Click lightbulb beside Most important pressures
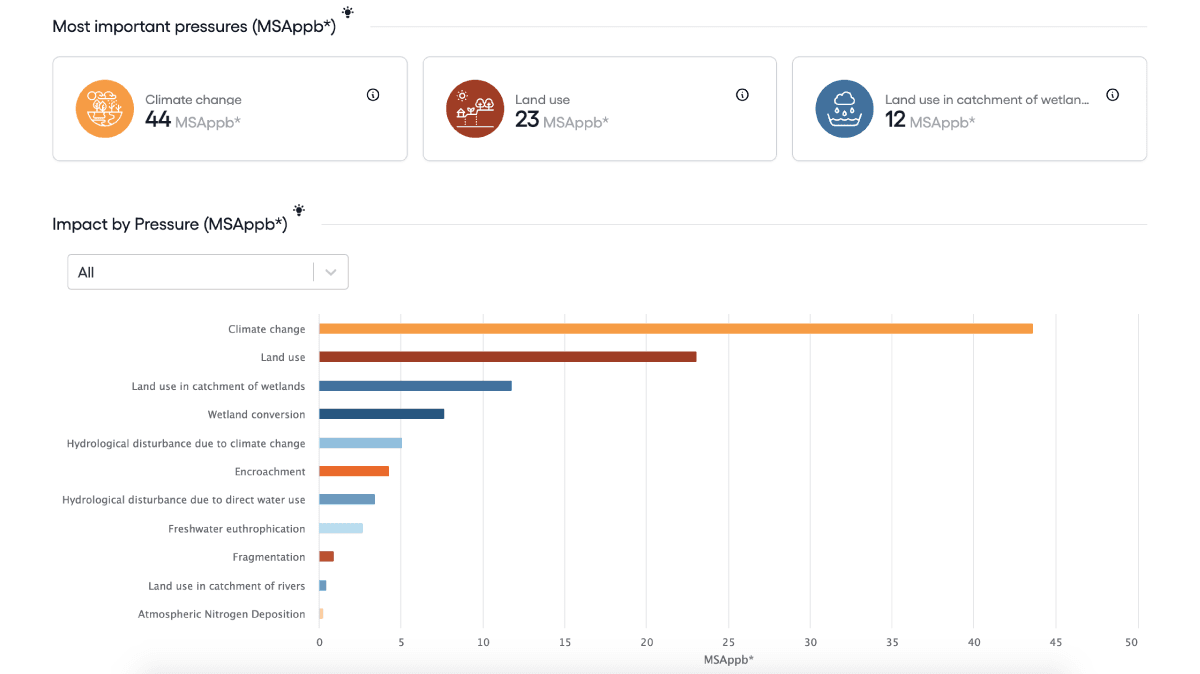 (x=347, y=12)
